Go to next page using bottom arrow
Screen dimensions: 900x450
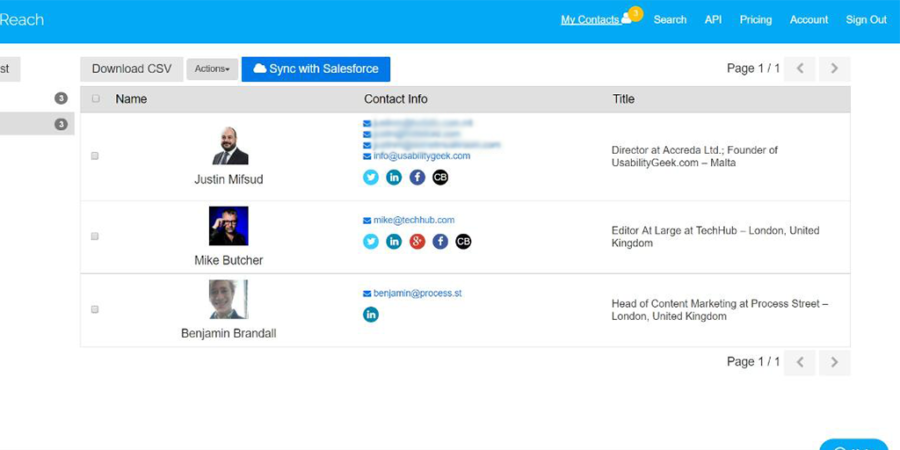(x=835, y=363)
